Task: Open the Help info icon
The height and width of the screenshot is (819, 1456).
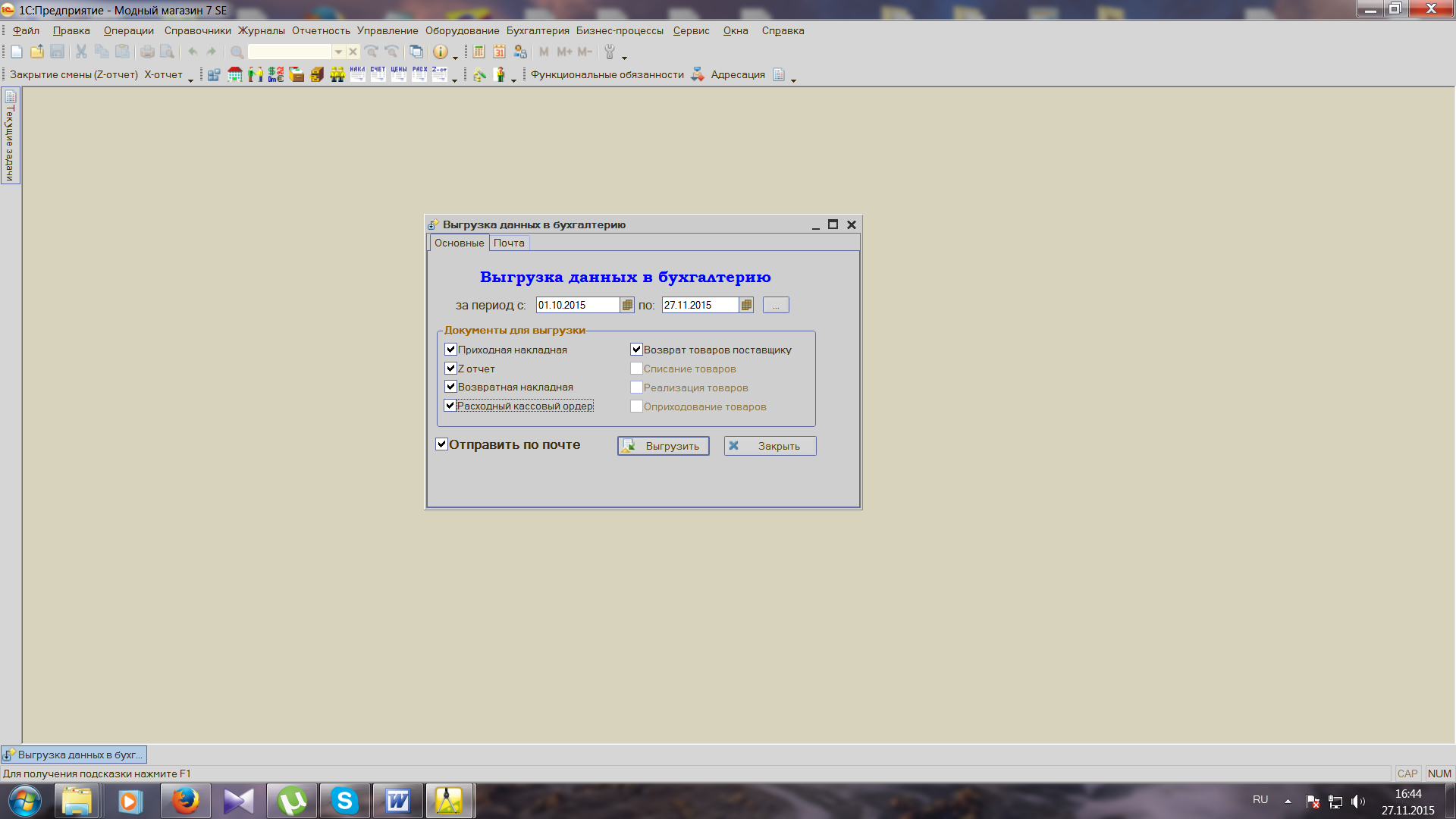Action: pyautogui.click(x=440, y=52)
